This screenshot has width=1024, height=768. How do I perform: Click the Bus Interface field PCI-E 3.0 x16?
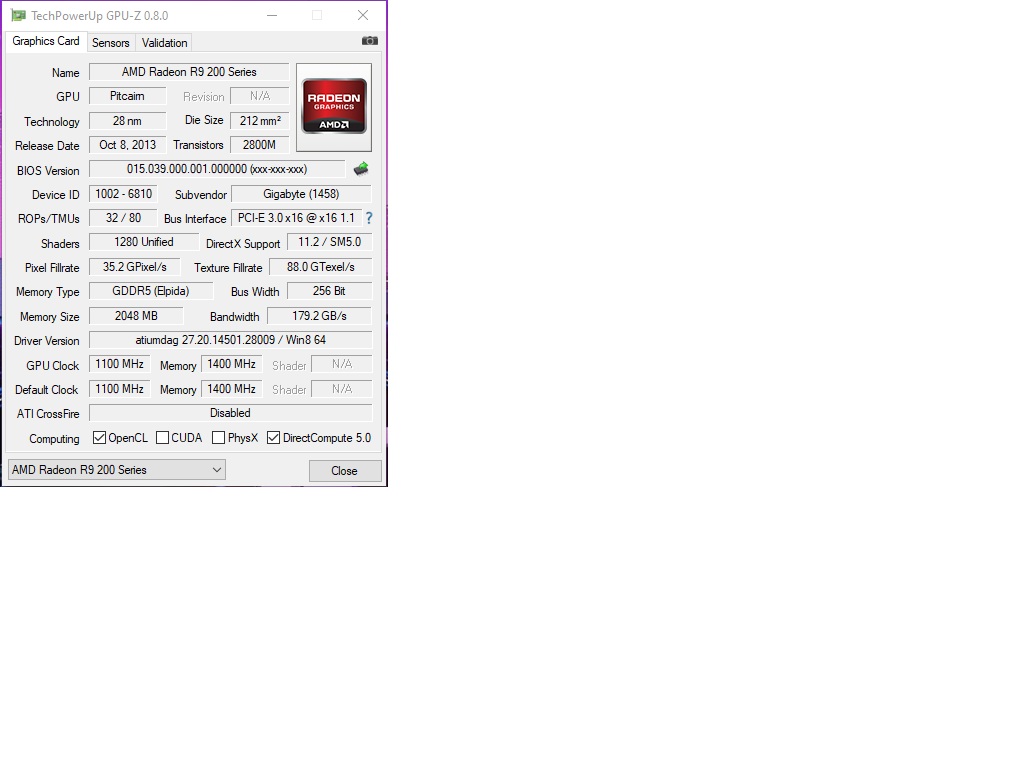click(x=296, y=218)
